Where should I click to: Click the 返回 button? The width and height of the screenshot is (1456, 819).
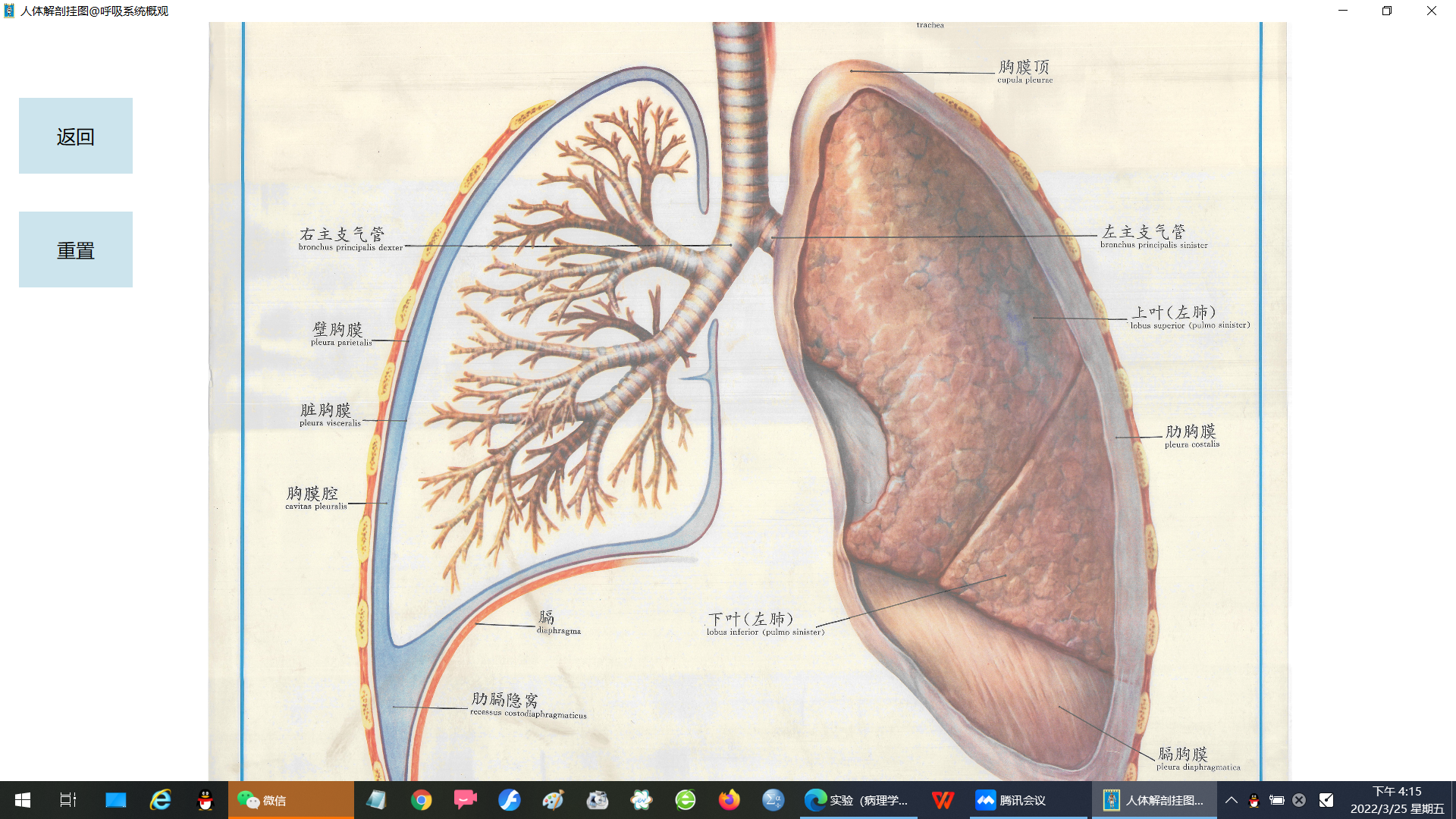76,136
